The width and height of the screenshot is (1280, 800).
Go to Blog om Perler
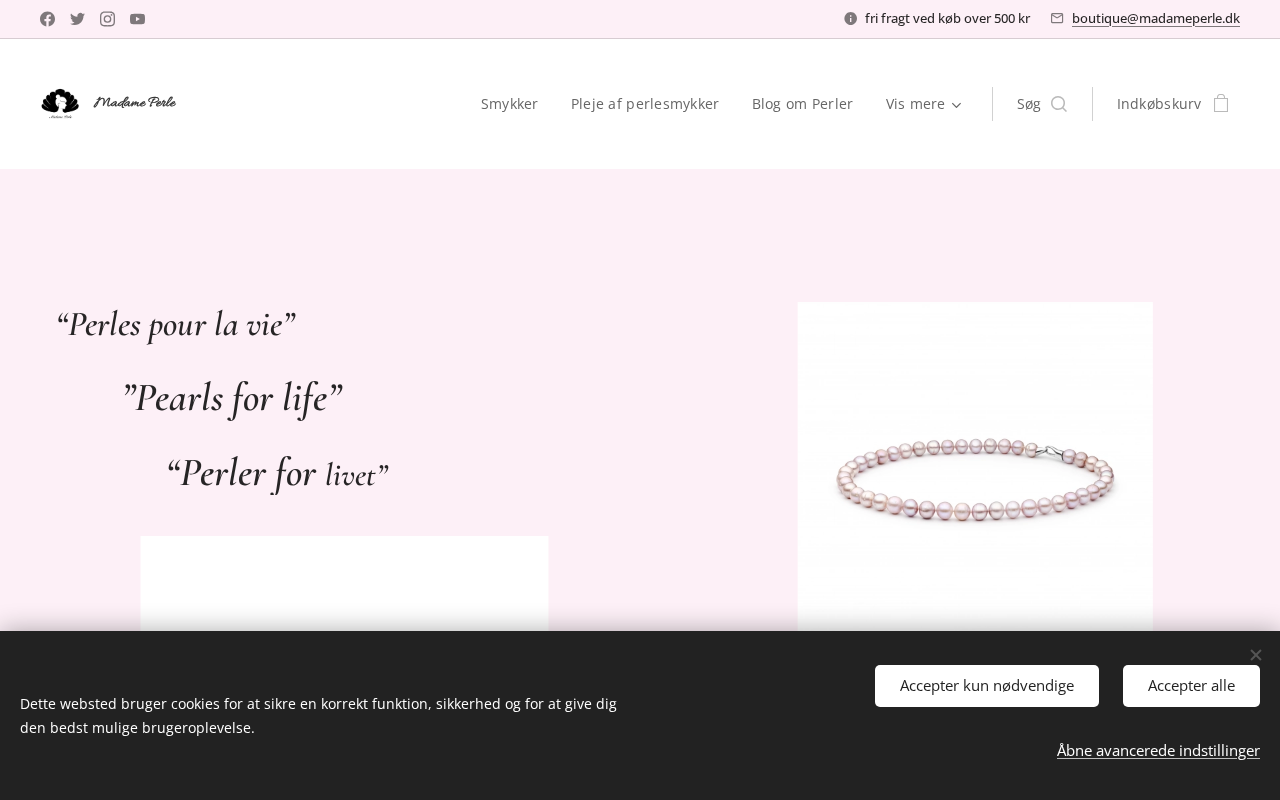coord(802,104)
